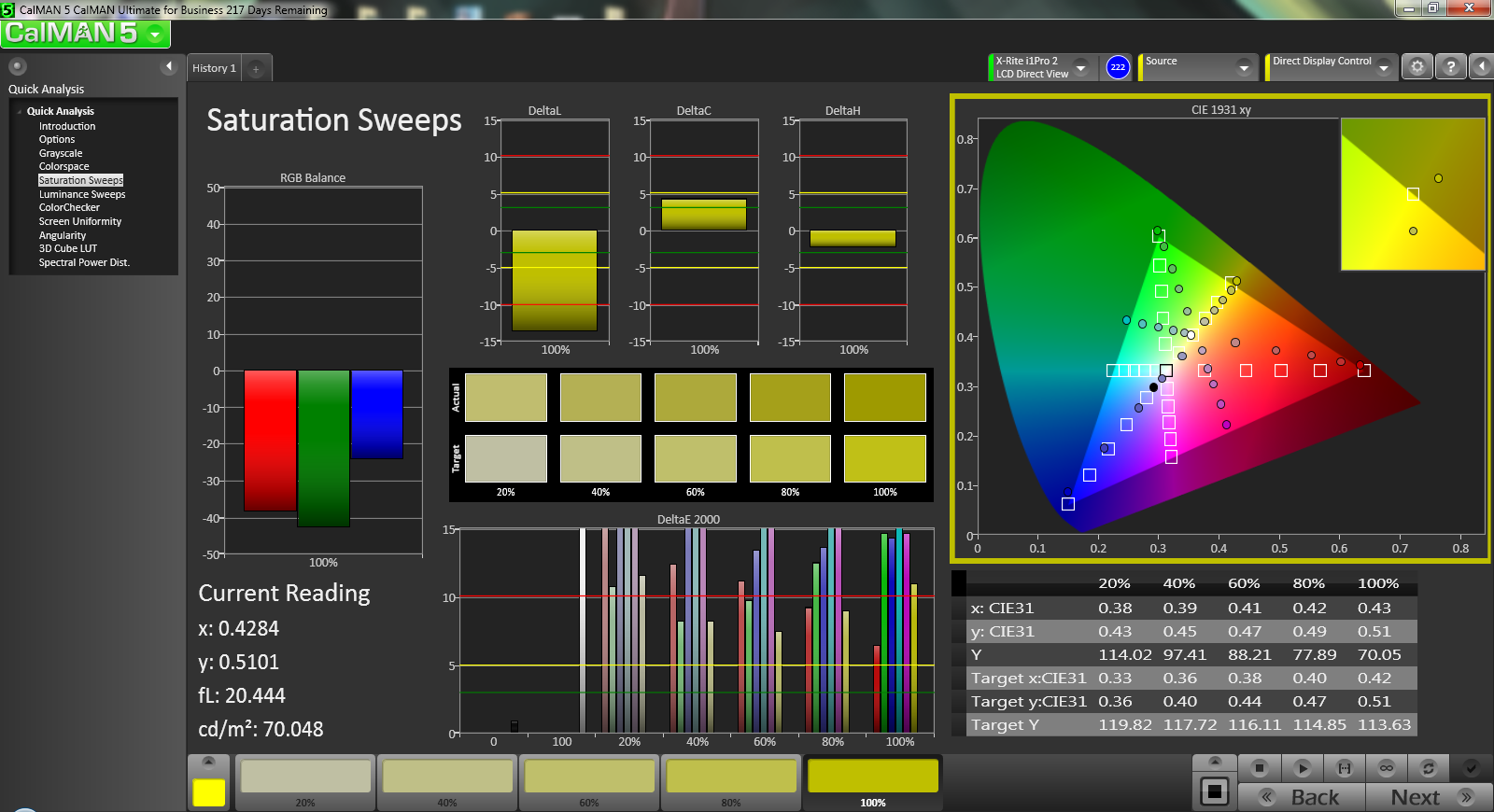Select the 60% saturation swatch at bottom
Viewport: 1494px width, 812px height.
[589, 782]
